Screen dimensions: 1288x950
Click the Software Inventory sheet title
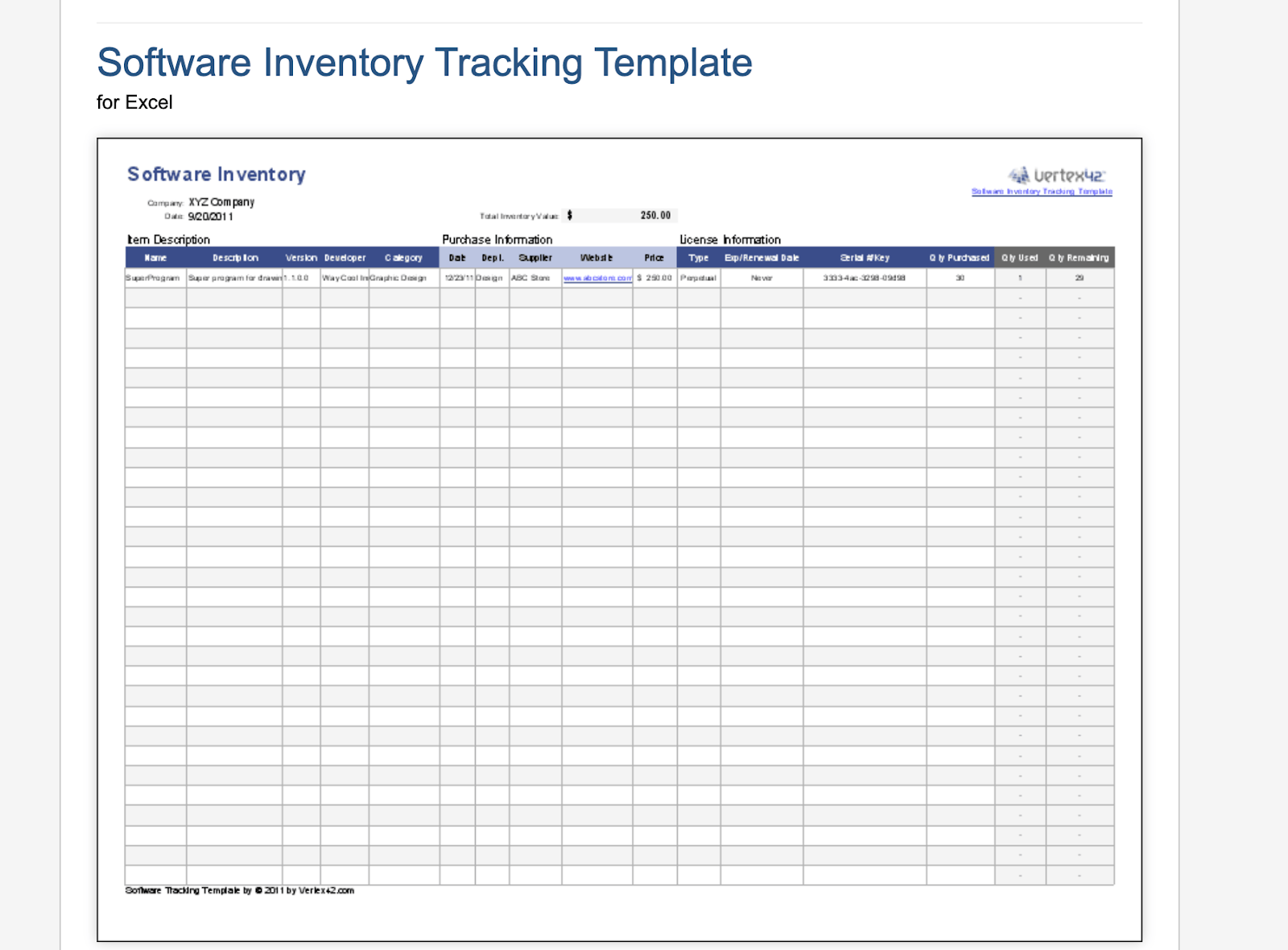click(217, 174)
